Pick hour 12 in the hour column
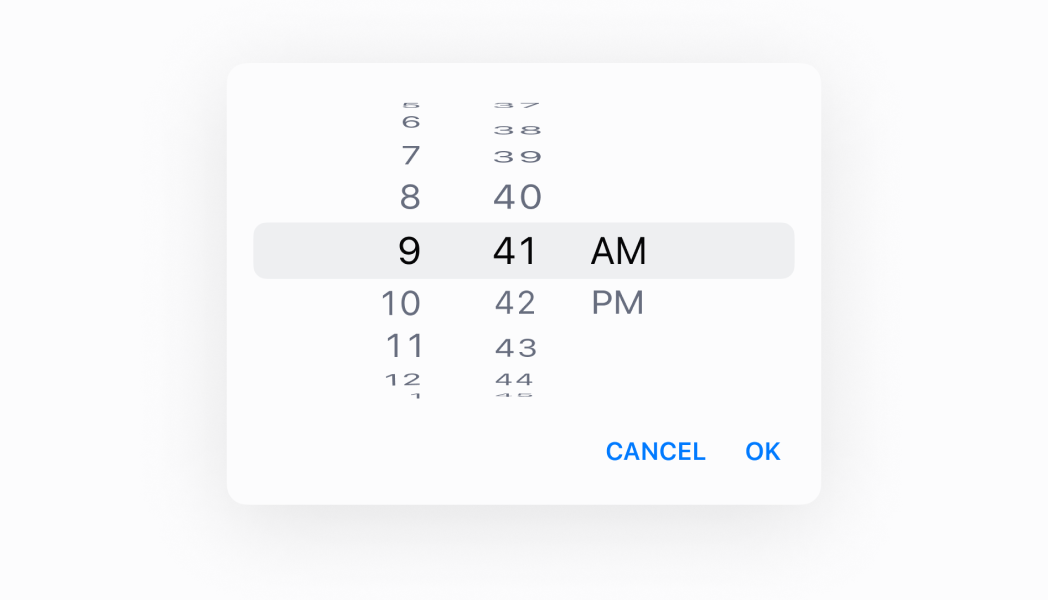Screen dimensions: 1048x600 point(404,379)
